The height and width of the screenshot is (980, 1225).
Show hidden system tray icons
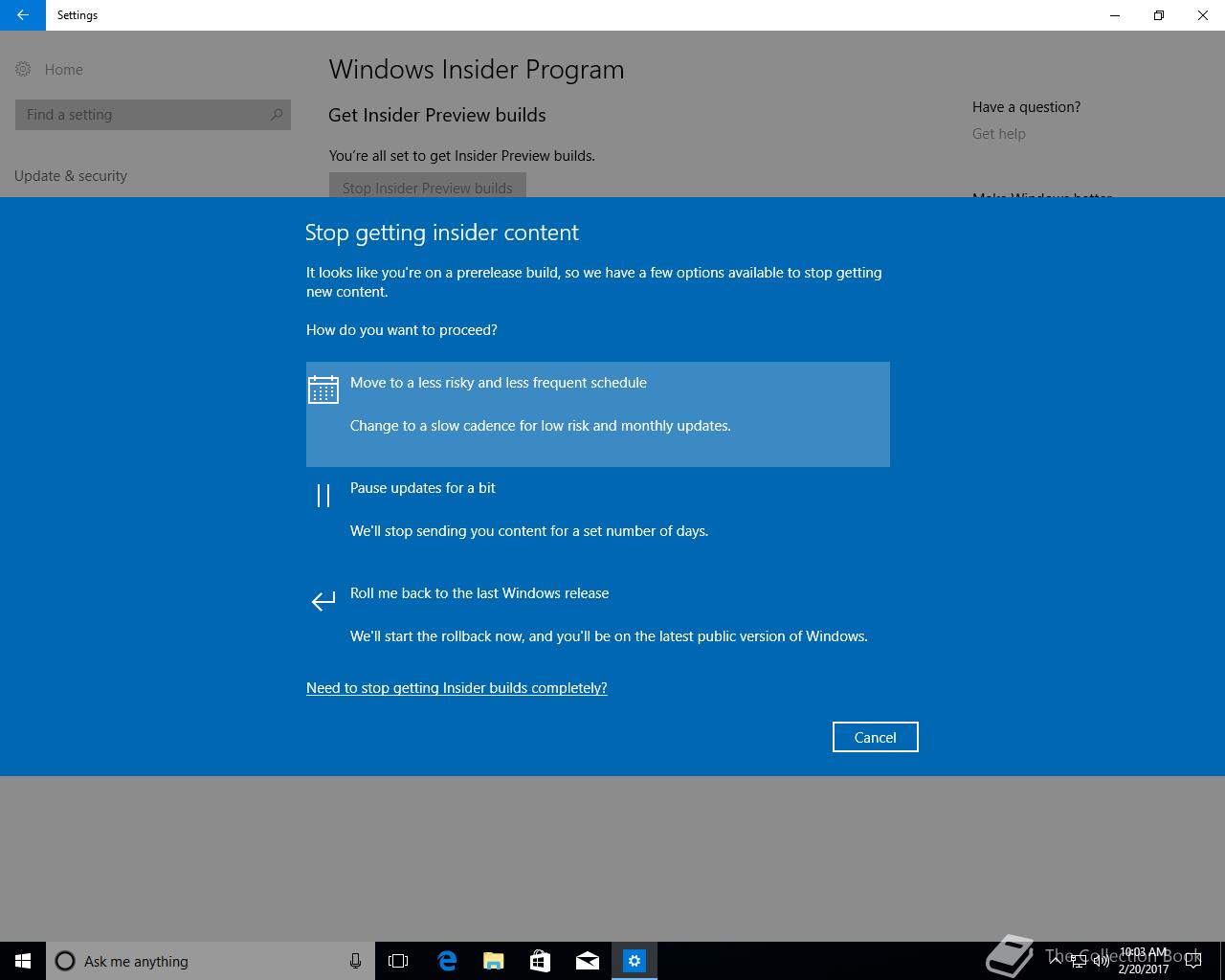click(1056, 960)
